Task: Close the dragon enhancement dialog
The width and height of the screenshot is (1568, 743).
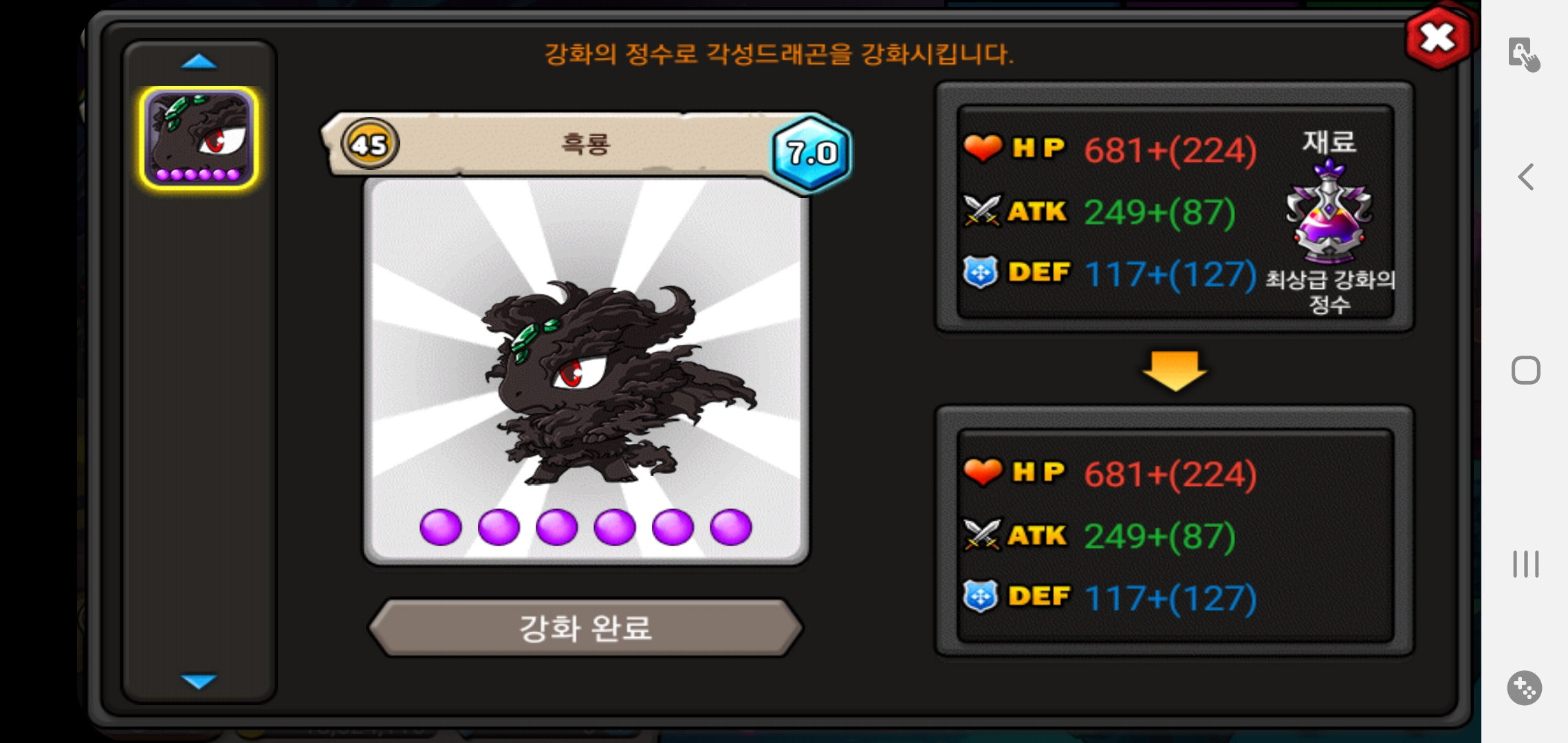Action: [x=1438, y=39]
